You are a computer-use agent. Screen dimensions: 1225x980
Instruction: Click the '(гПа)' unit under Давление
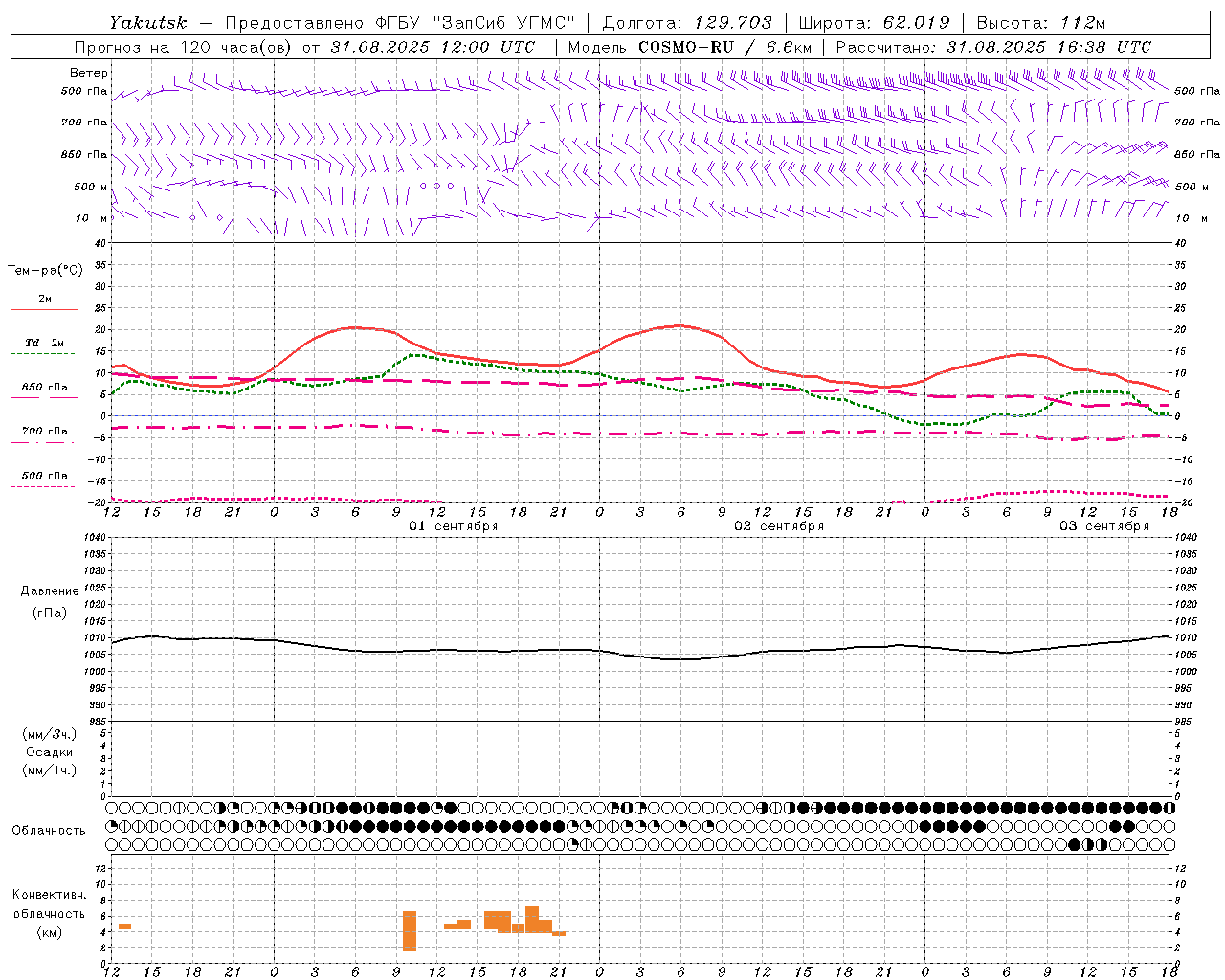click(50, 613)
